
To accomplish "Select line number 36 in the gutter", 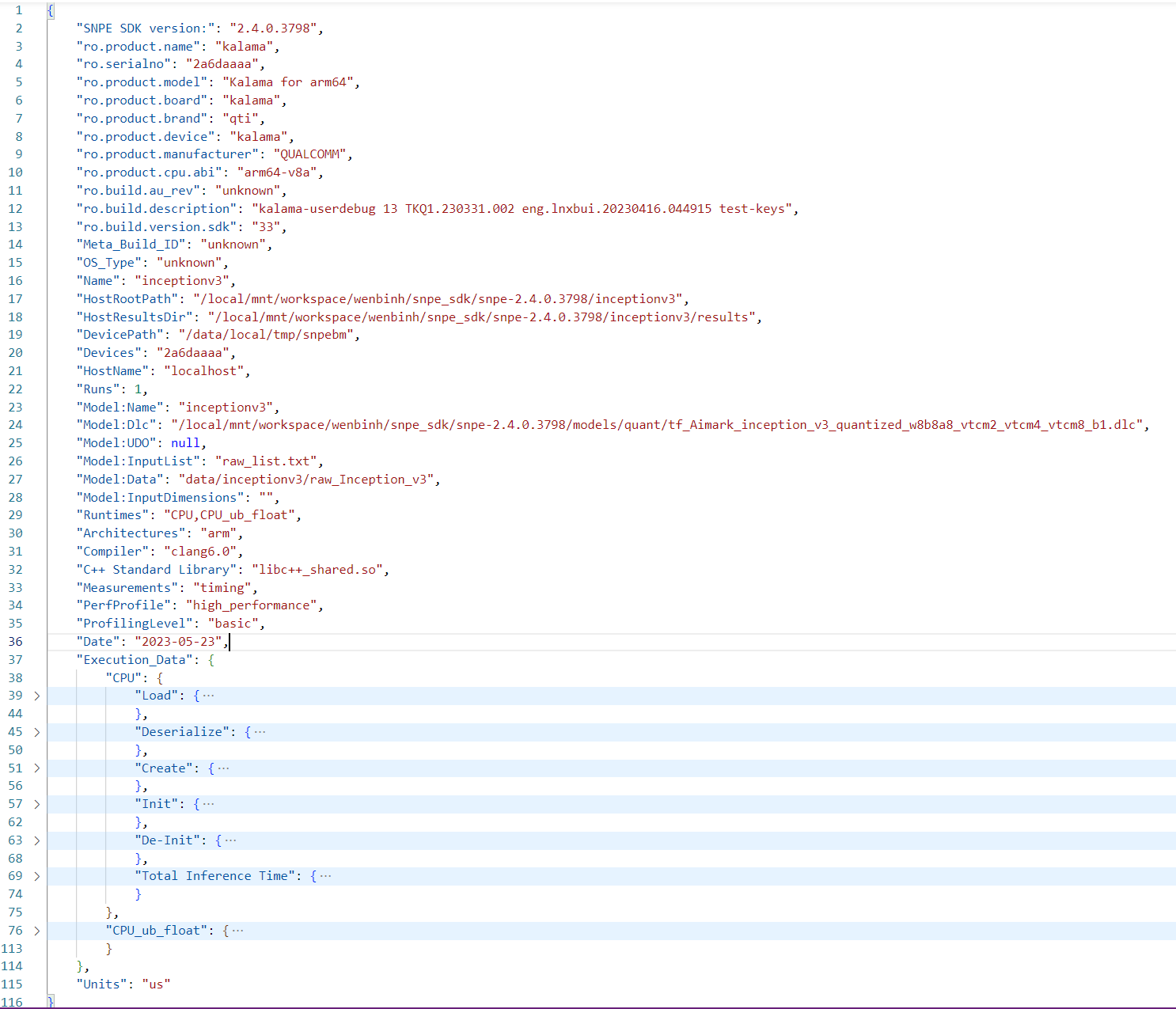I will pos(15,641).
